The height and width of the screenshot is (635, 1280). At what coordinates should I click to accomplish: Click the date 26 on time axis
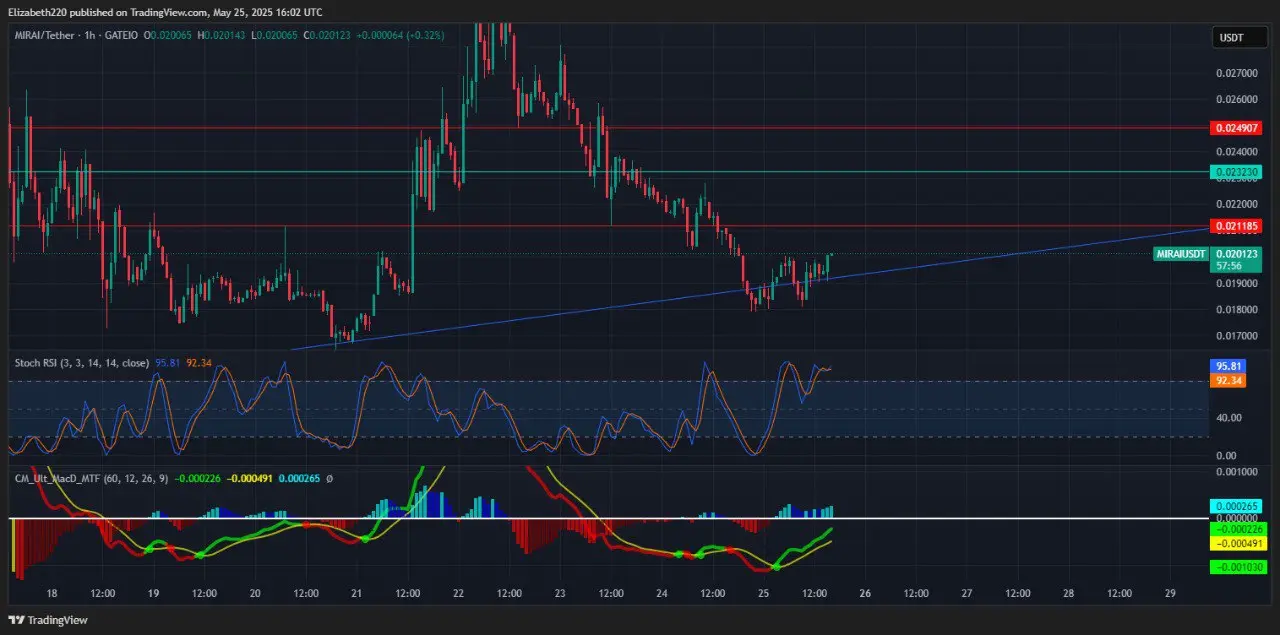coord(865,593)
